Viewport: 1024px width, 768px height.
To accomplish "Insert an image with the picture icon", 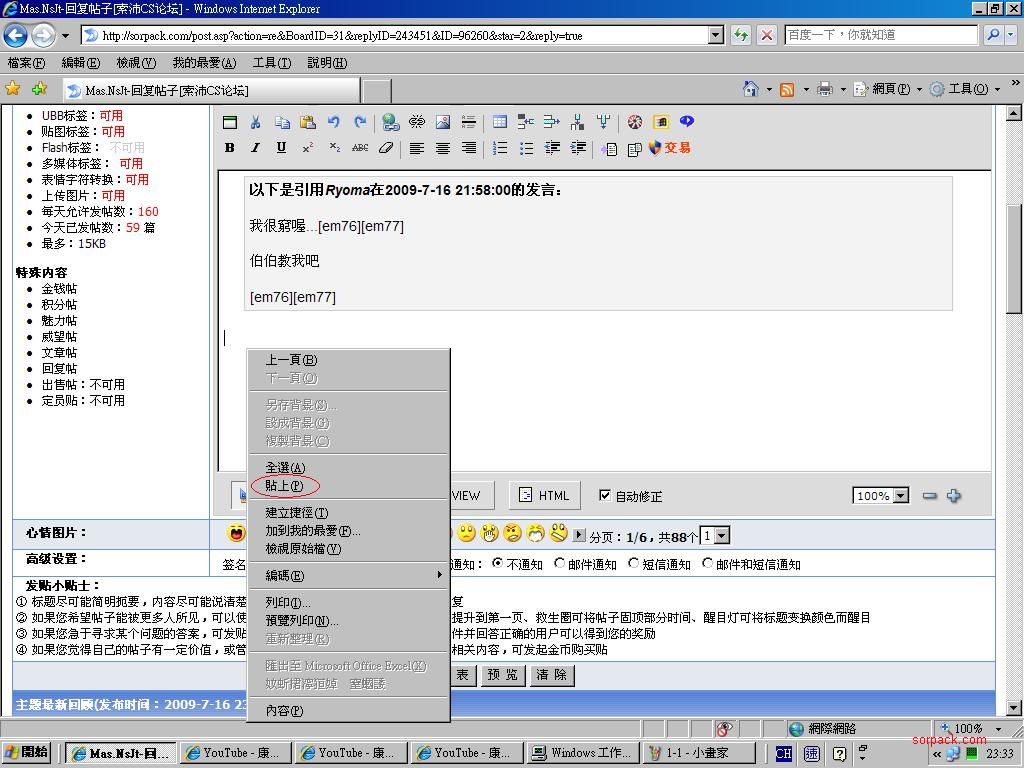I will click(x=442, y=122).
